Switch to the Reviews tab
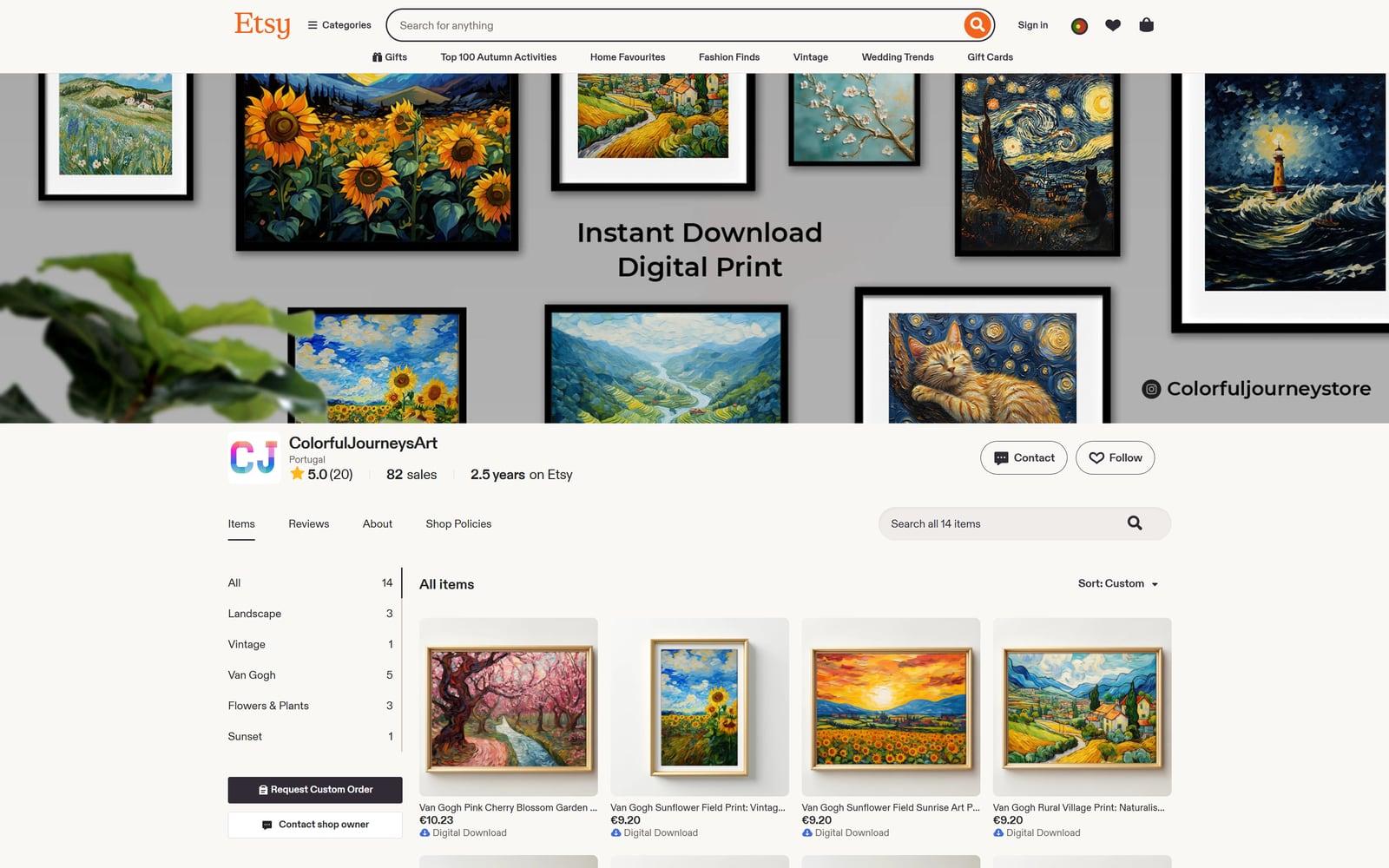Image resolution: width=1389 pixels, height=868 pixels. 309,524
